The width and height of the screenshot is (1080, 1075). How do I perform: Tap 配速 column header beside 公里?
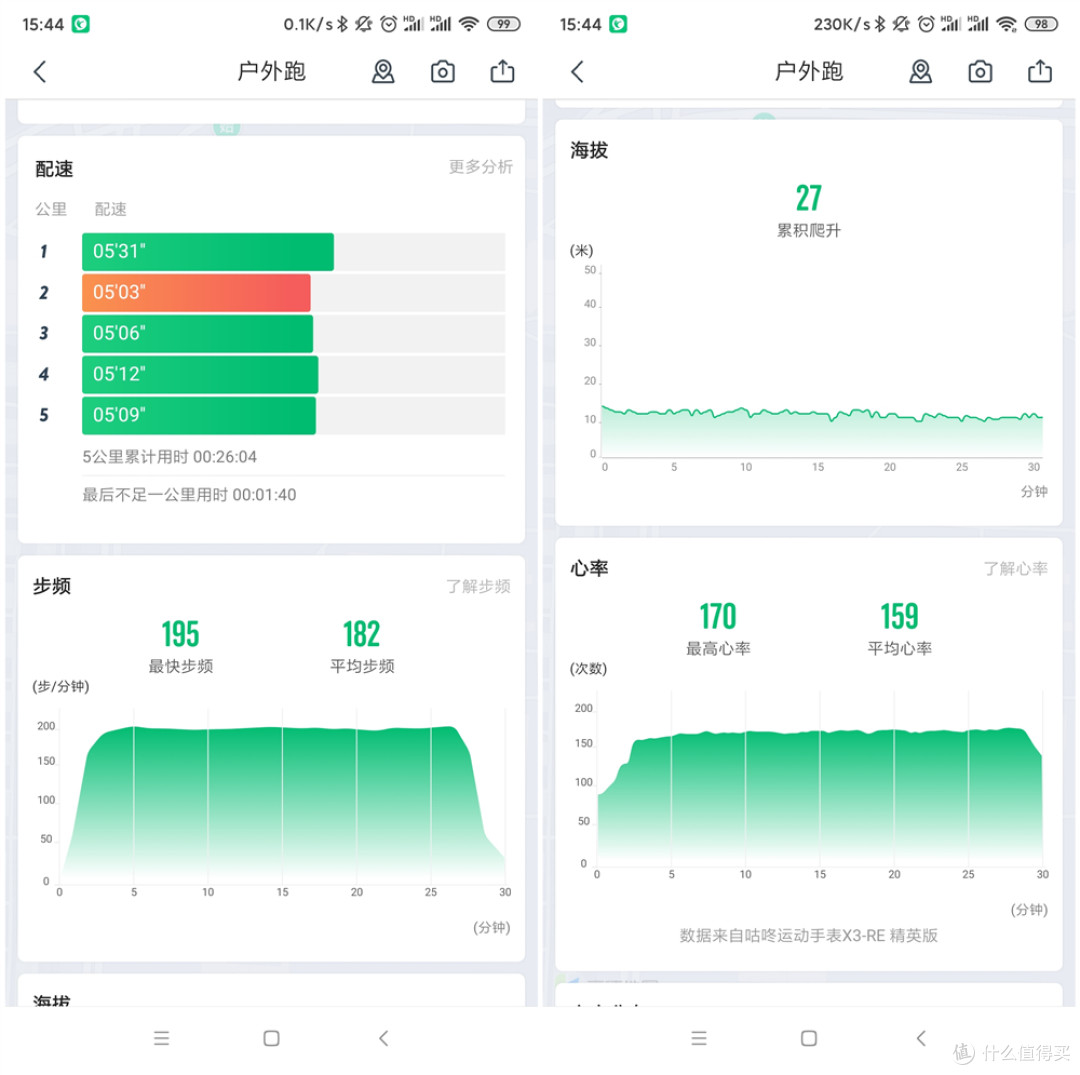[110, 209]
